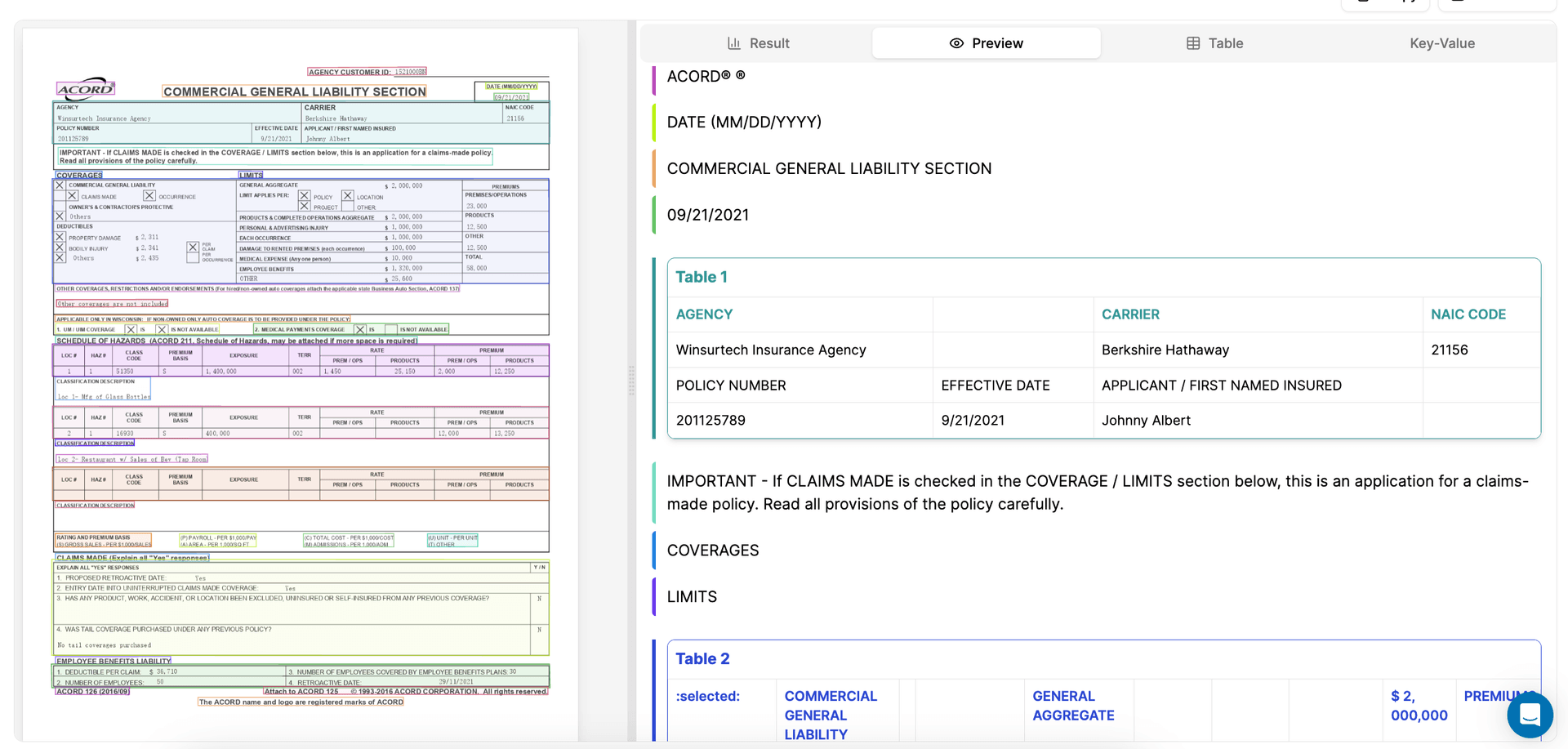Click 'SCHEDULE OF HAZARDS' heading on the form
This screenshot has width=1568, height=749.
click(x=237, y=341)
